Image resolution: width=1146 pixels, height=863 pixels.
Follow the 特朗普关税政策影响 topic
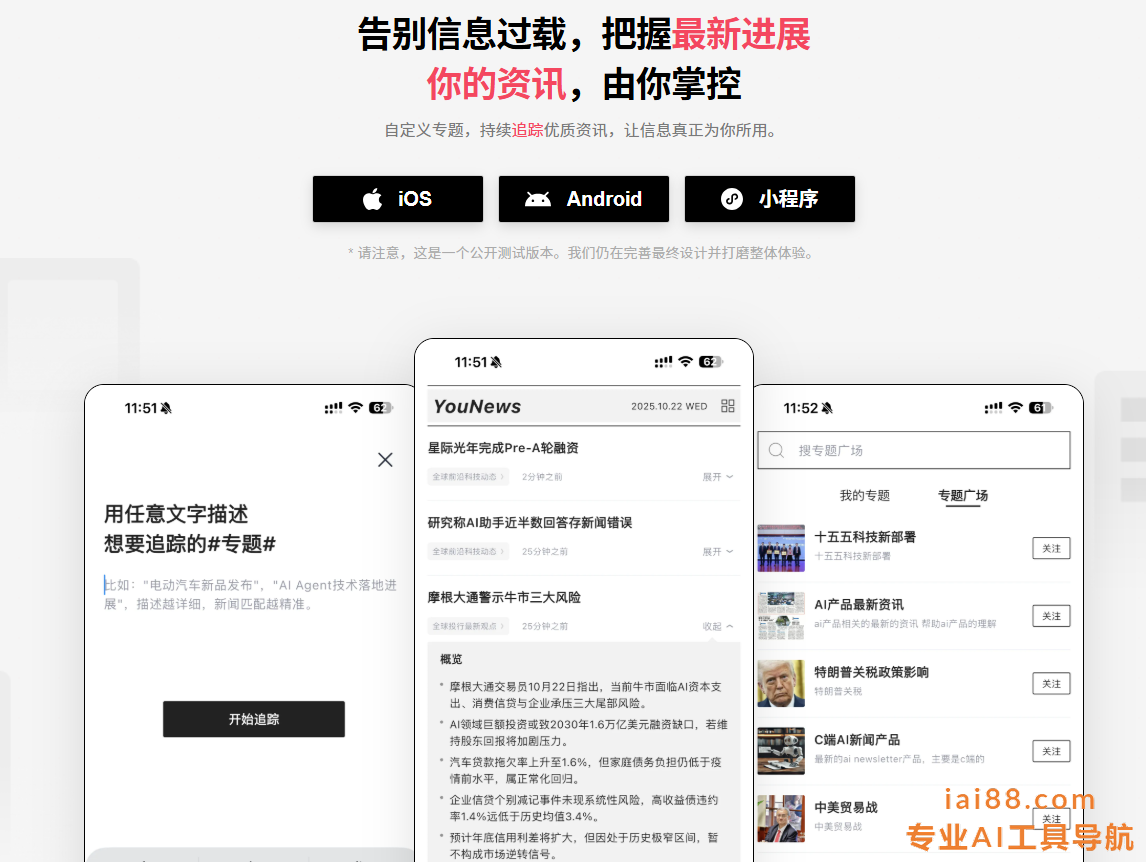[x=1051, y=684]
